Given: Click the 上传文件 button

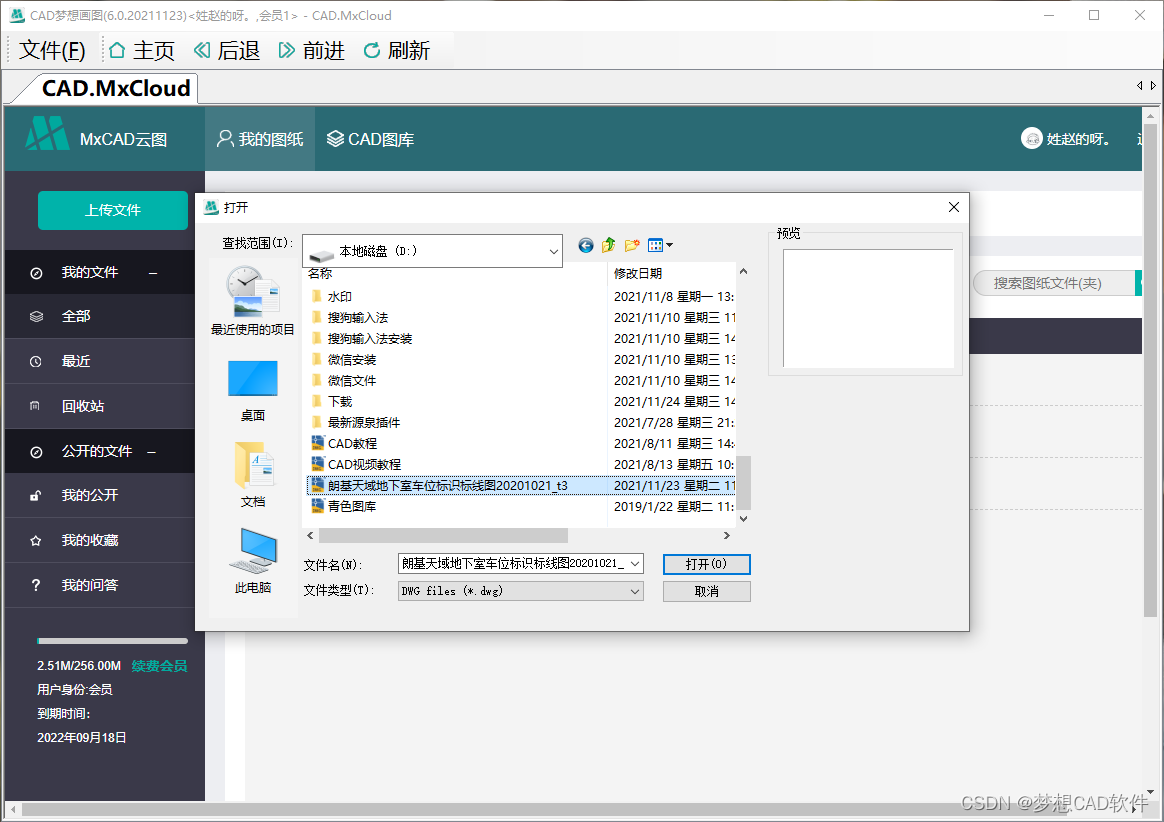Looking at the screenshot, I should point(113,210).
